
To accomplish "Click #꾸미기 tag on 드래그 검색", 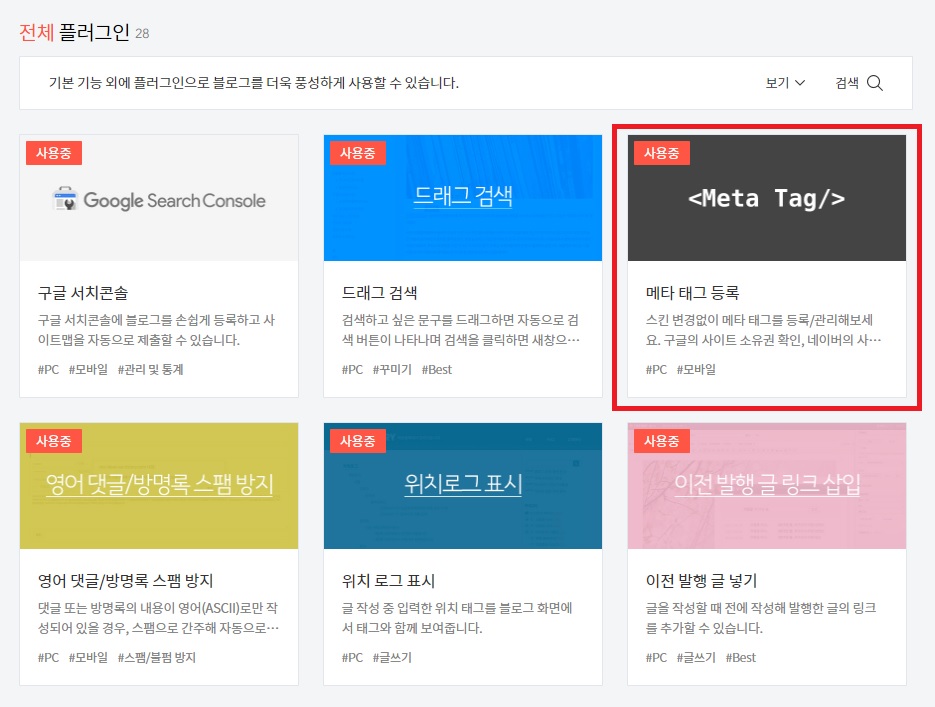I will [392, 370].
